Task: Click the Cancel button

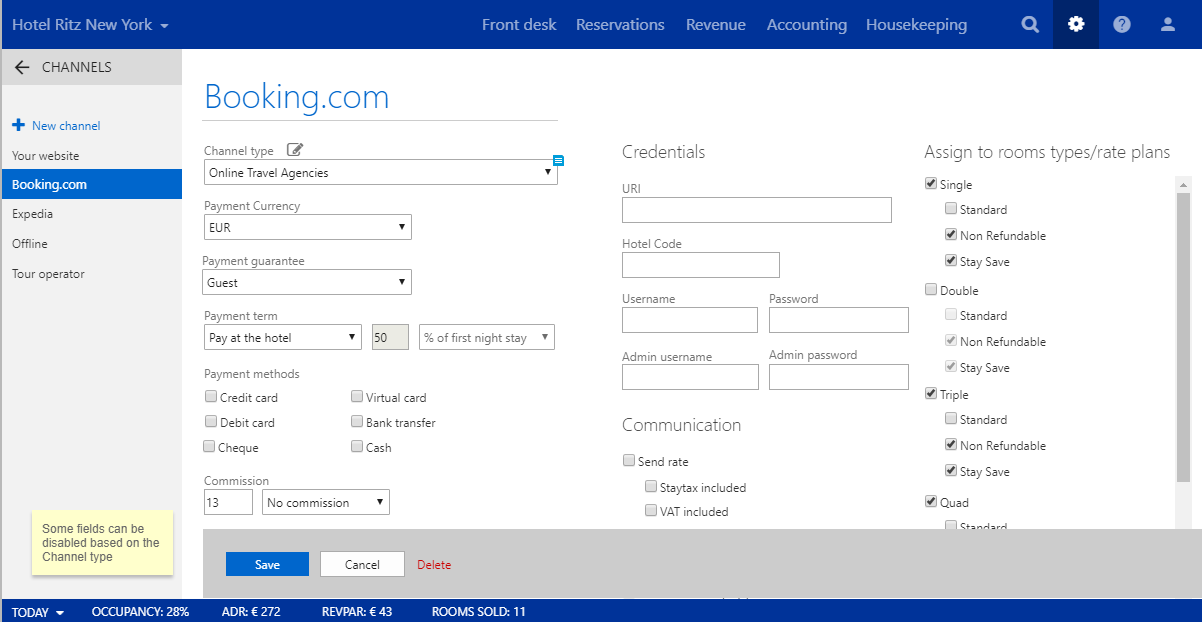Action: point(362,564)
